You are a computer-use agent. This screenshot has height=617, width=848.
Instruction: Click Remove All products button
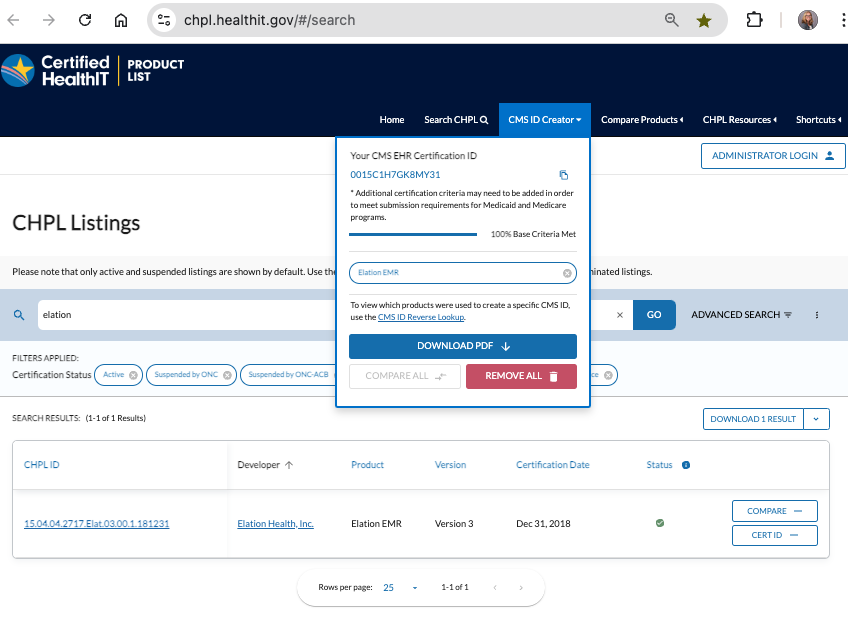point(521,376)
